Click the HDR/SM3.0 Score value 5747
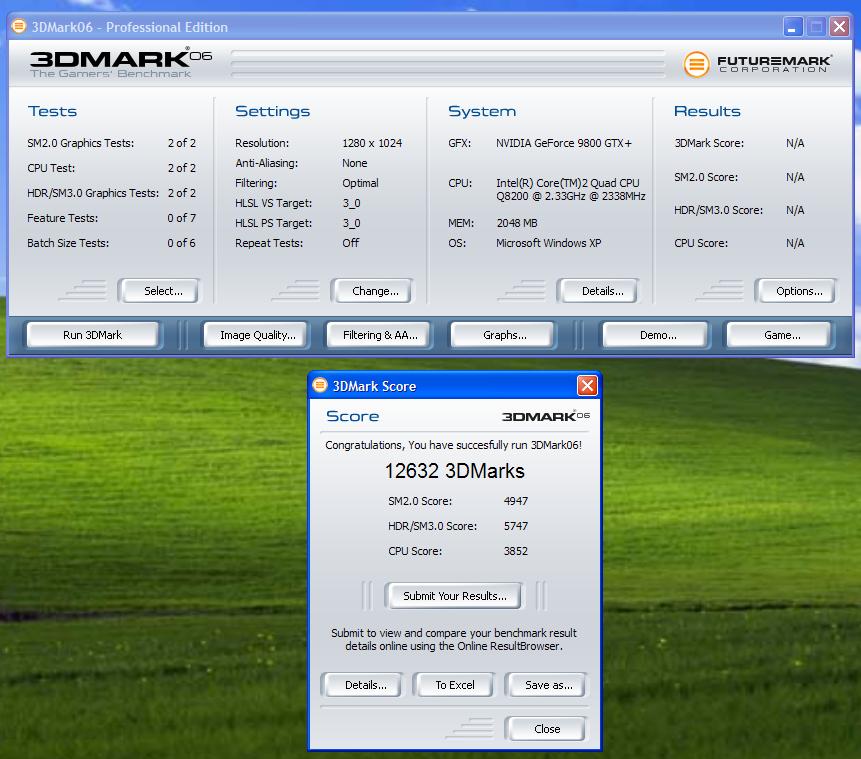 (x=516, y=526)
